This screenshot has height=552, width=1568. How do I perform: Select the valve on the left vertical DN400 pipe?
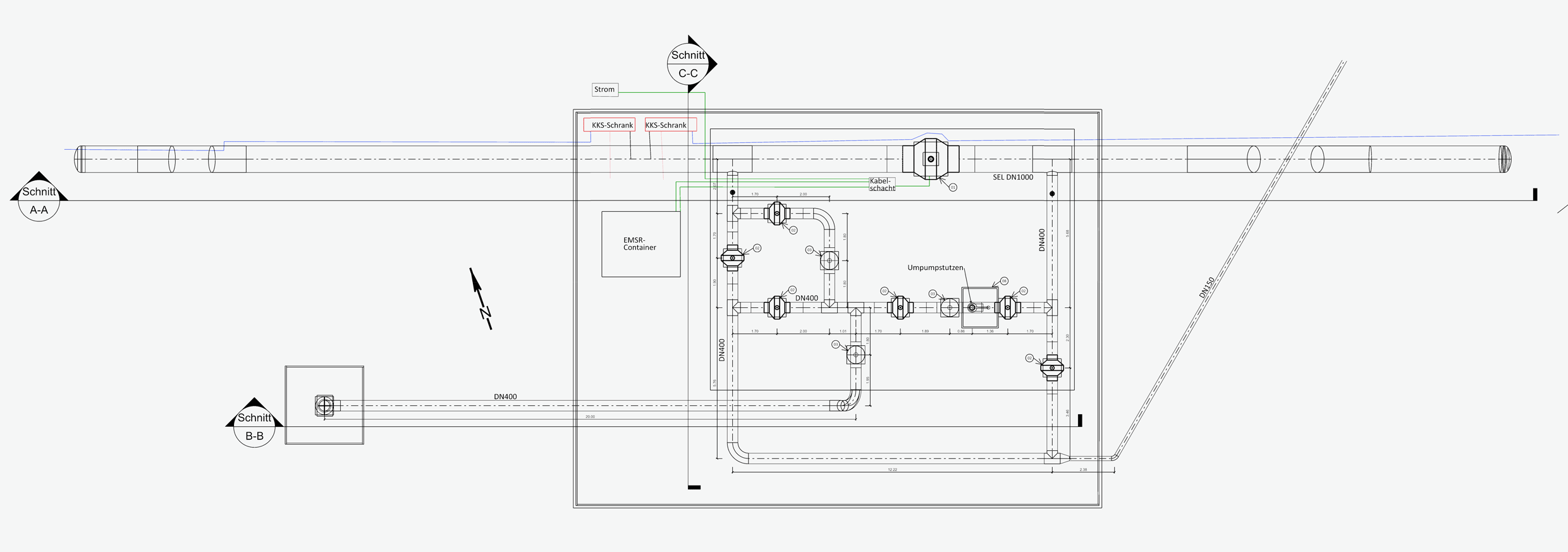pos(733,258)
